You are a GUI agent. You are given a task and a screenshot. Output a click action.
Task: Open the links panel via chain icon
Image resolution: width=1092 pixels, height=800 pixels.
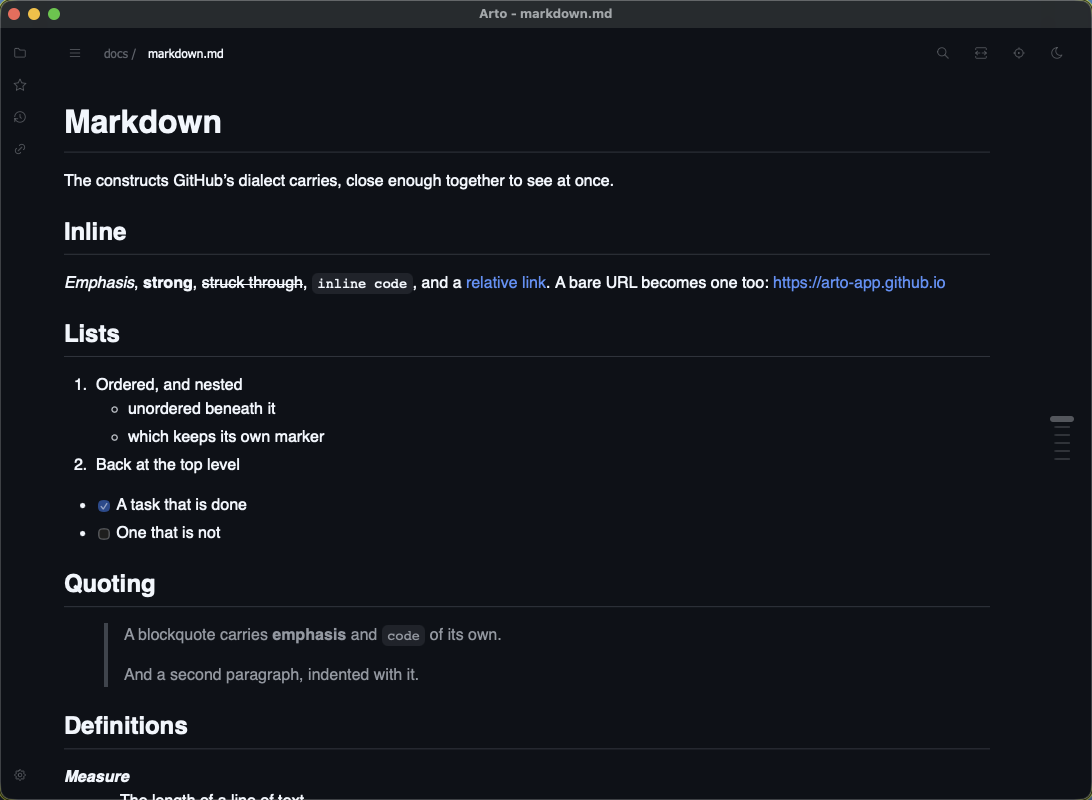pyautogui.click(x=20, y=149)
